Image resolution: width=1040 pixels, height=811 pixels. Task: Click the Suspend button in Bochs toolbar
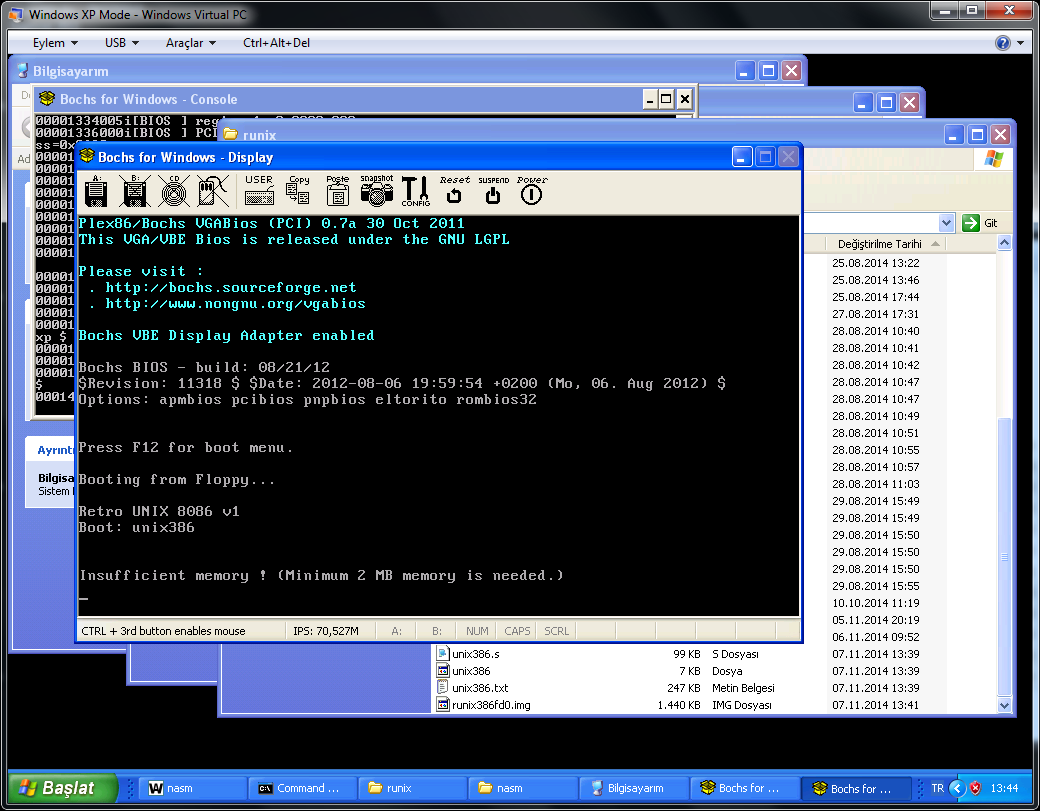(493, 190)
